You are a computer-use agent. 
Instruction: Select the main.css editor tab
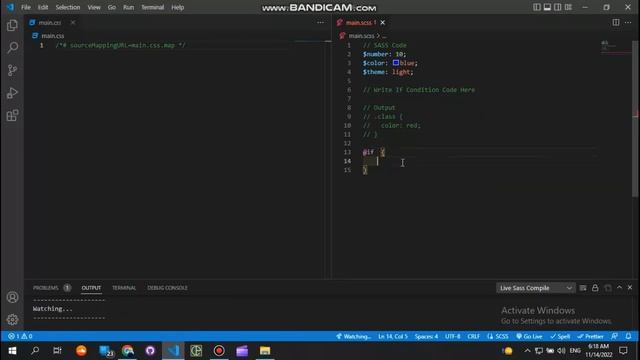(50, 22)
